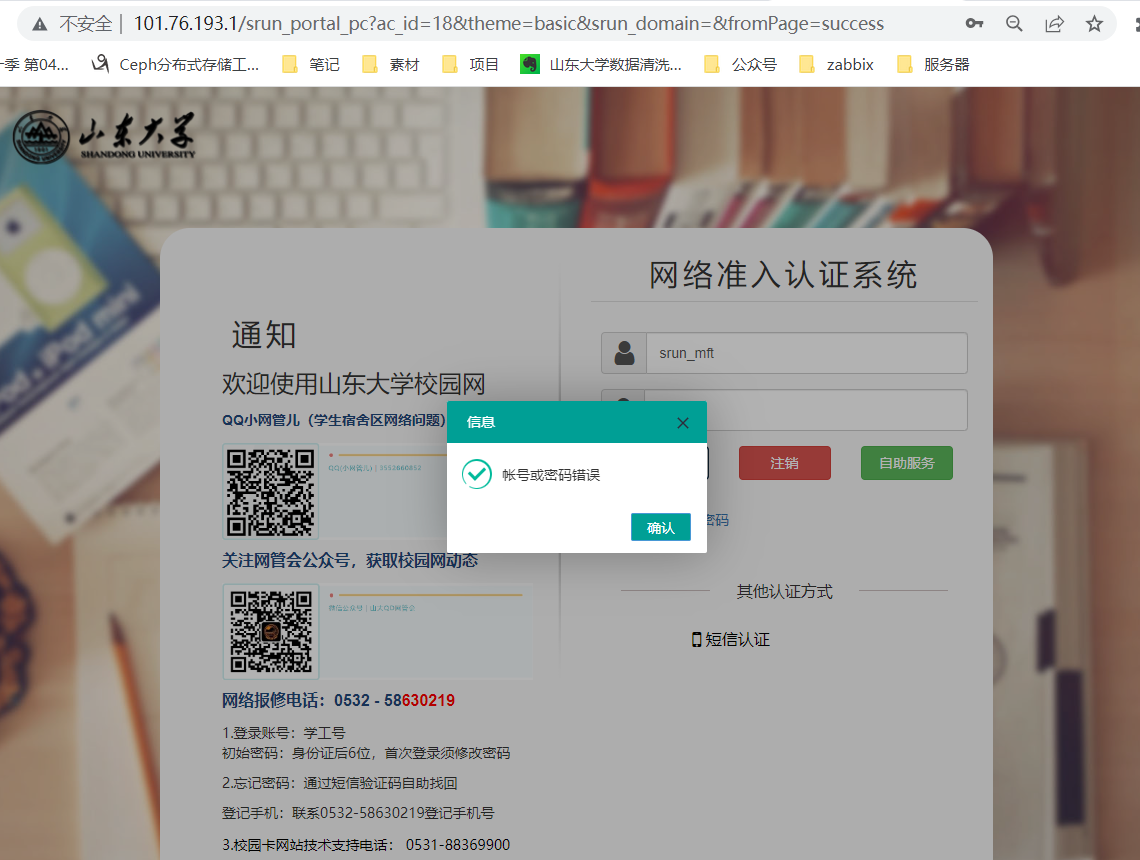Viewport: 1140px width, 860px height.
Task: Open the Ceph分布式存储 bookmark
Action: coord(175,65)
